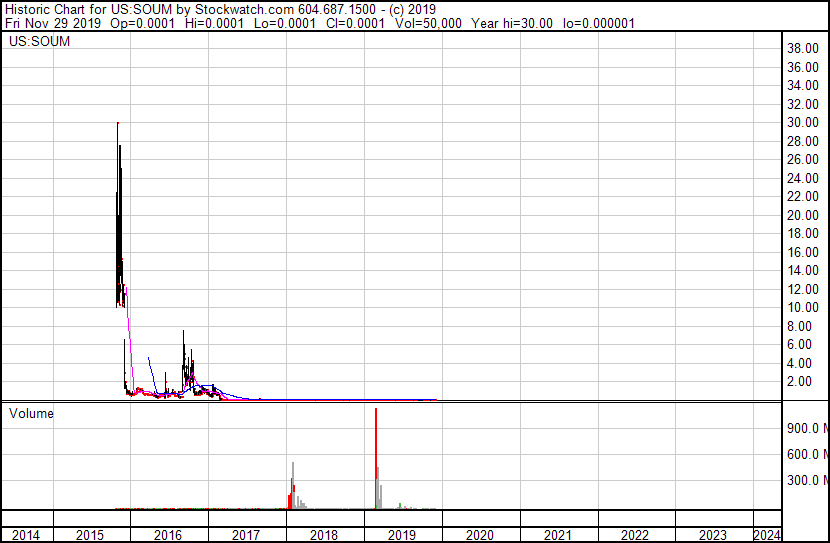Click the 2016 price spike near 8.00
The height and width of the screenshot is (543, 830).
[x=183, y=335]
